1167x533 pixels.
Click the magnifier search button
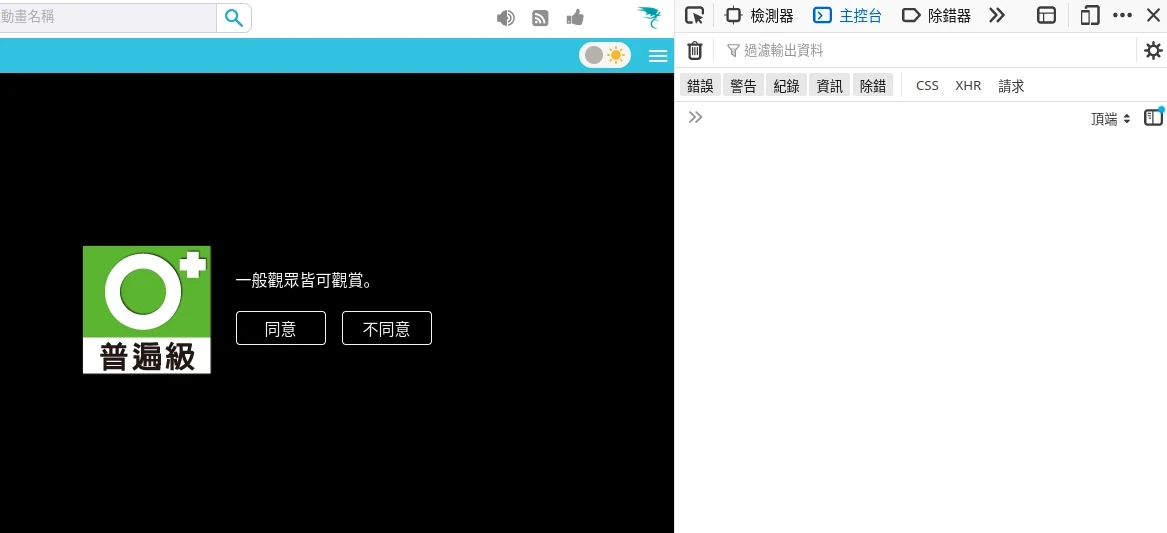point(234,18)
